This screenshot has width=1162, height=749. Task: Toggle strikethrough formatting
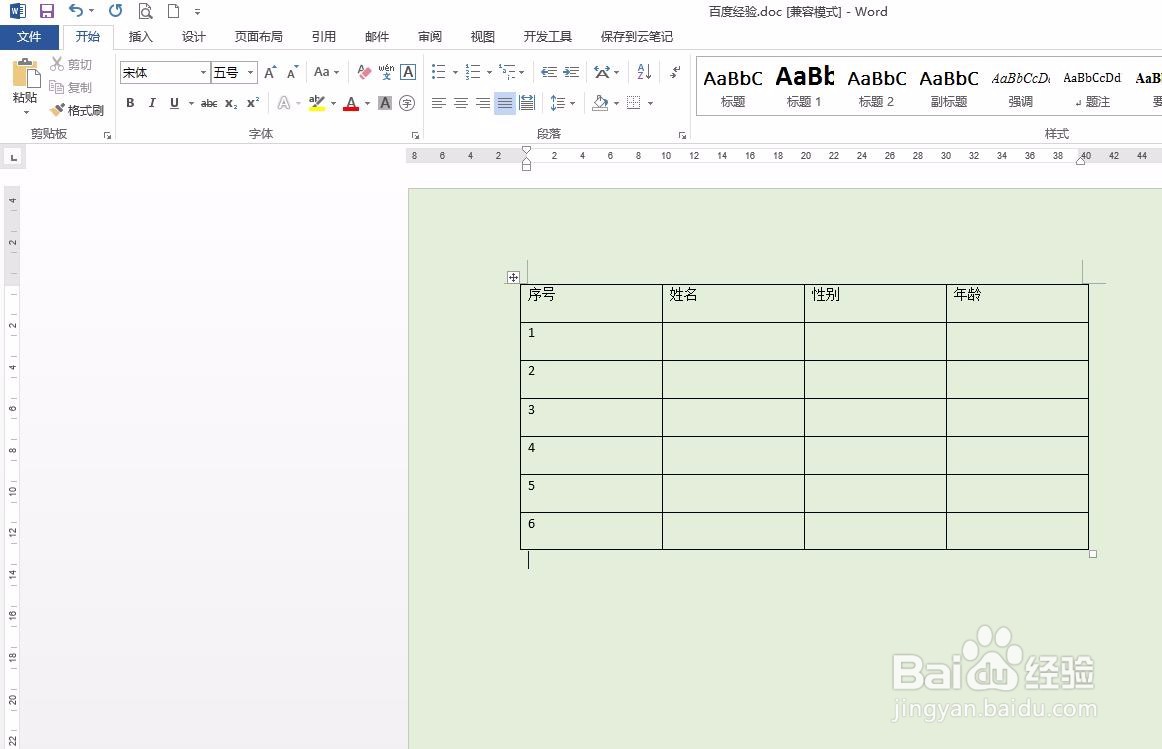(x=209, y=103)
